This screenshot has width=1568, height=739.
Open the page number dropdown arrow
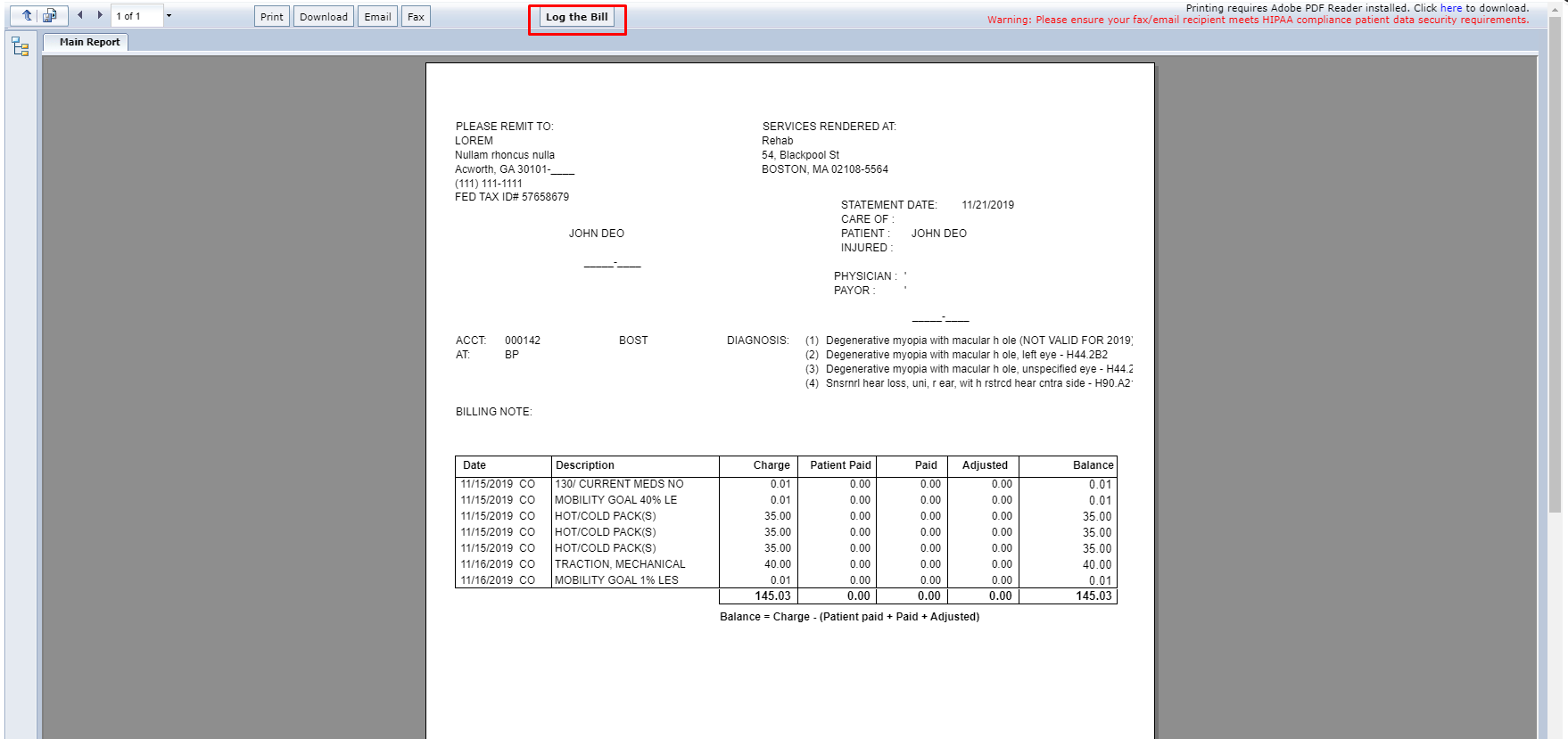(x=169, y=15)
